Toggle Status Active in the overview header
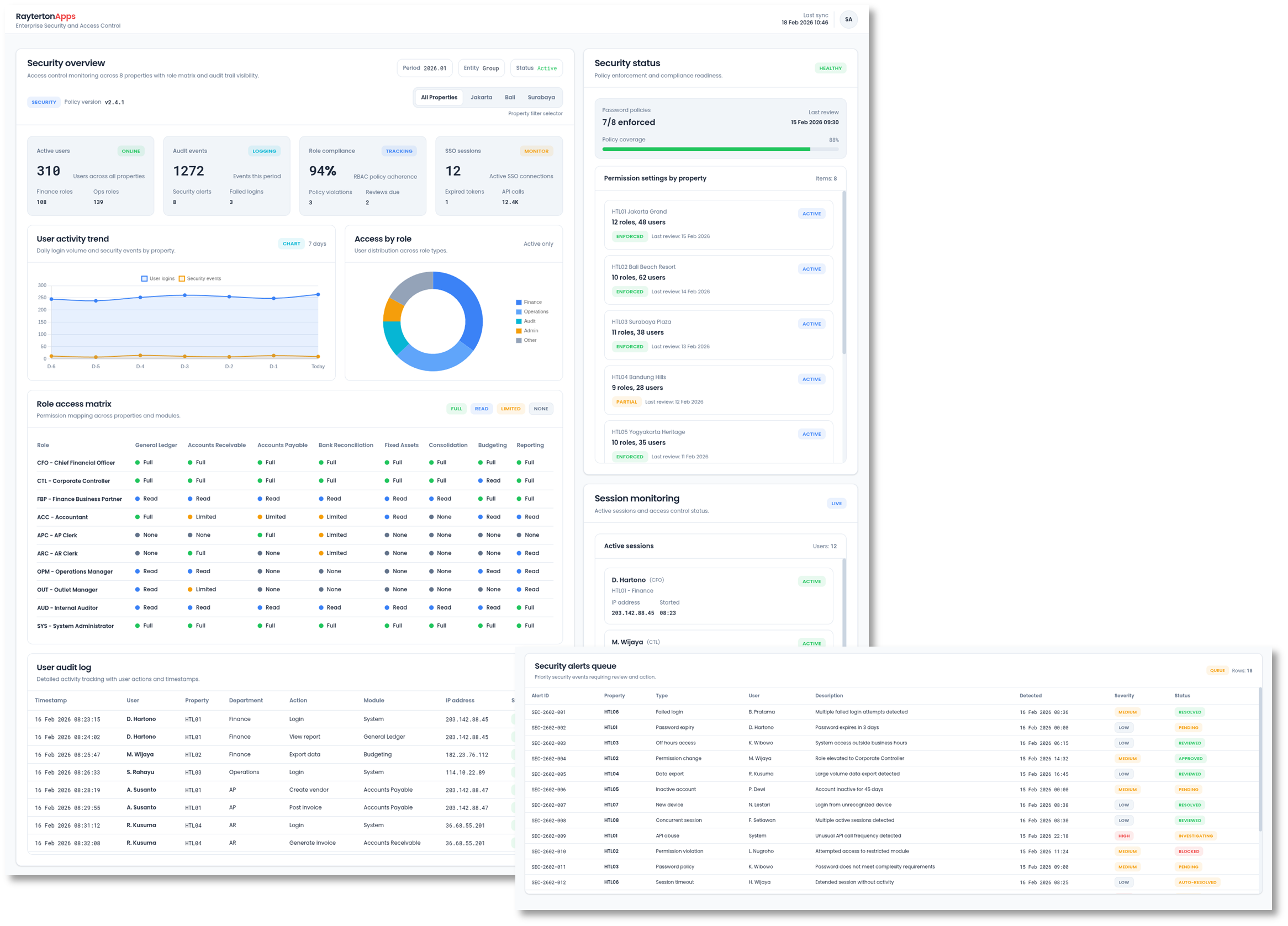The image size is (1288, 926). pyautogui.click(x=536, y=67)
